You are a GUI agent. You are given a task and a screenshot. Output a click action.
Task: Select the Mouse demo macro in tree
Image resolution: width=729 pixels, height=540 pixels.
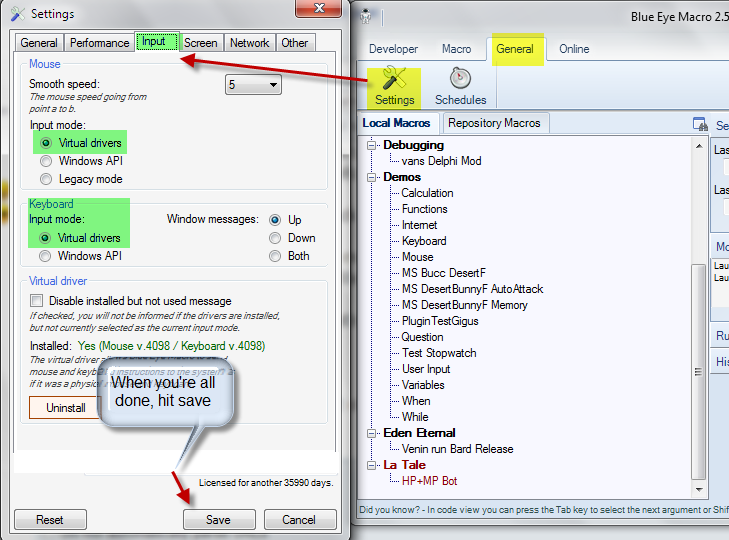[x=418, y=257]
